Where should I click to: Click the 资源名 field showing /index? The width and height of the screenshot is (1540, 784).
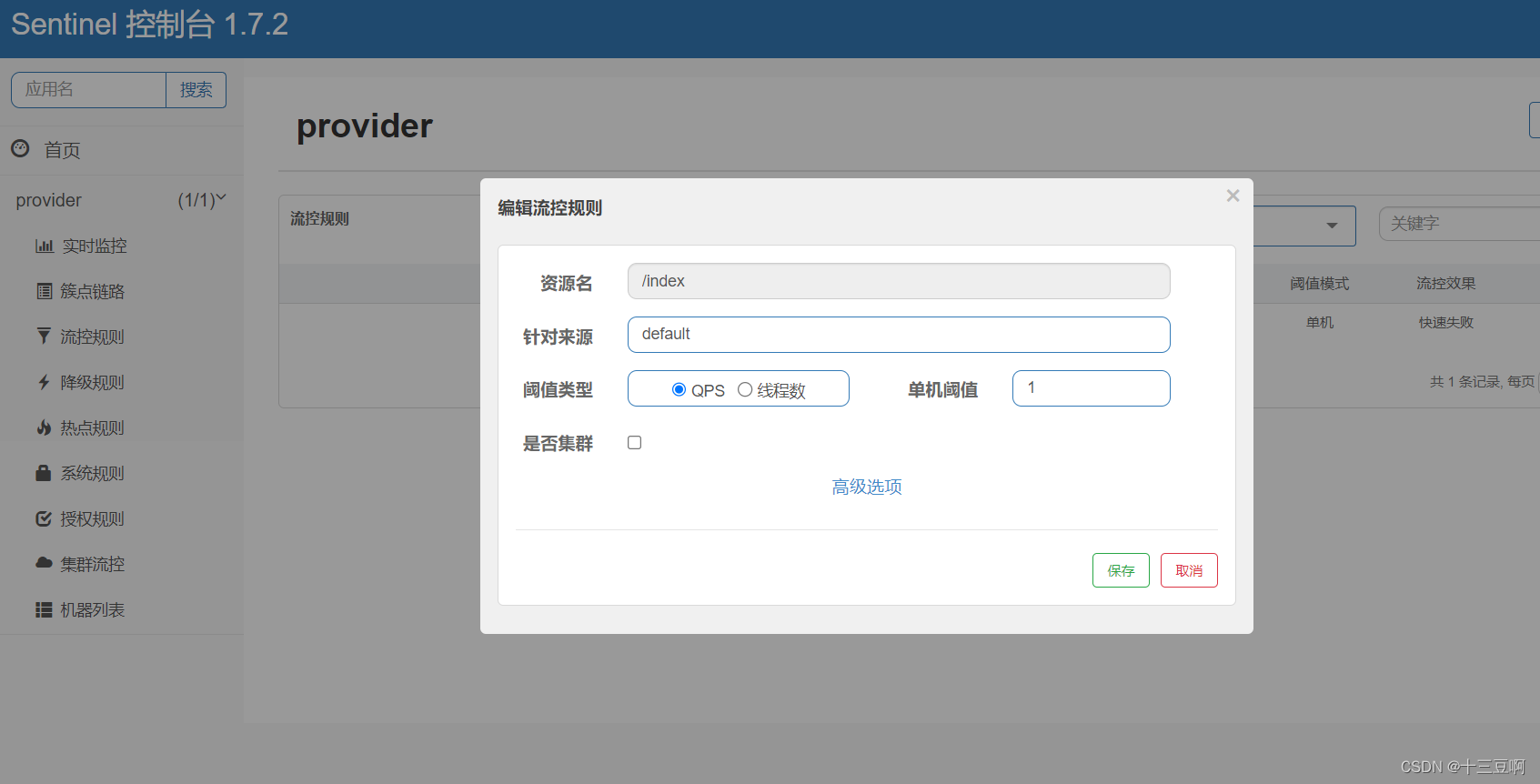click(899, 281)
